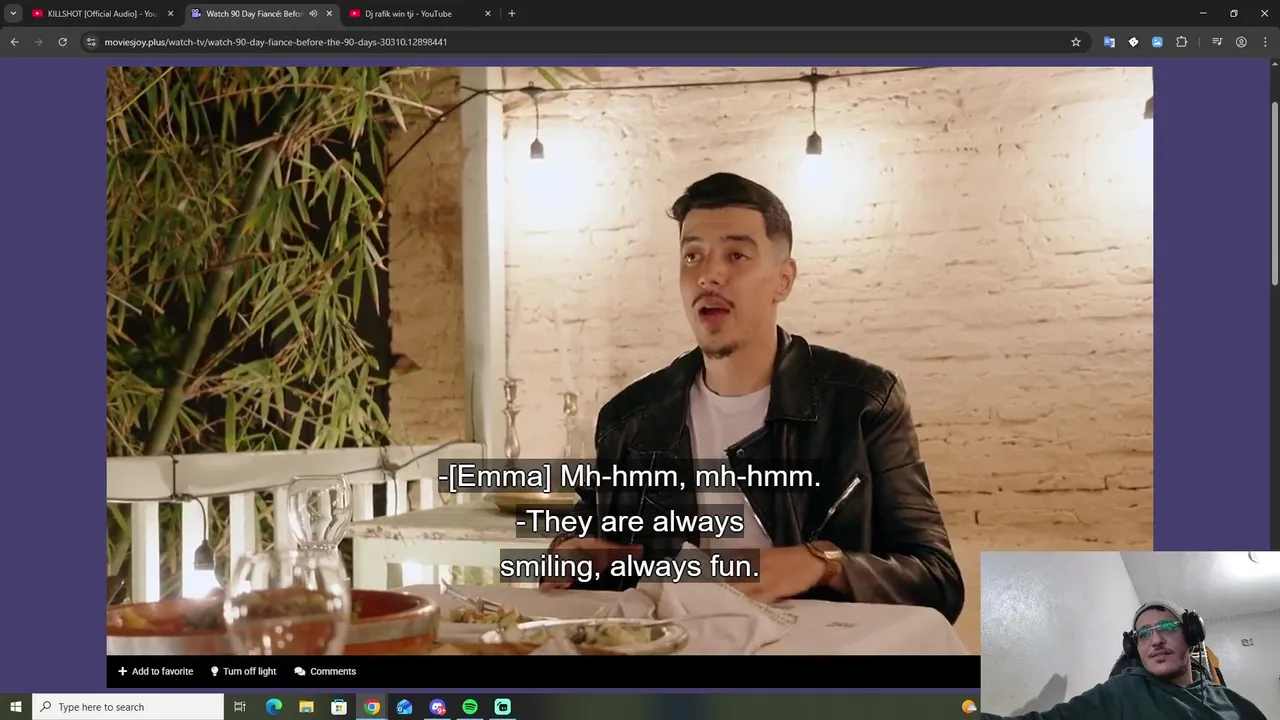Viewport: 1280px width, 720px height.
Task: Switch to the Dj rafik win tji YouTube tab
Action: [420, 13]
